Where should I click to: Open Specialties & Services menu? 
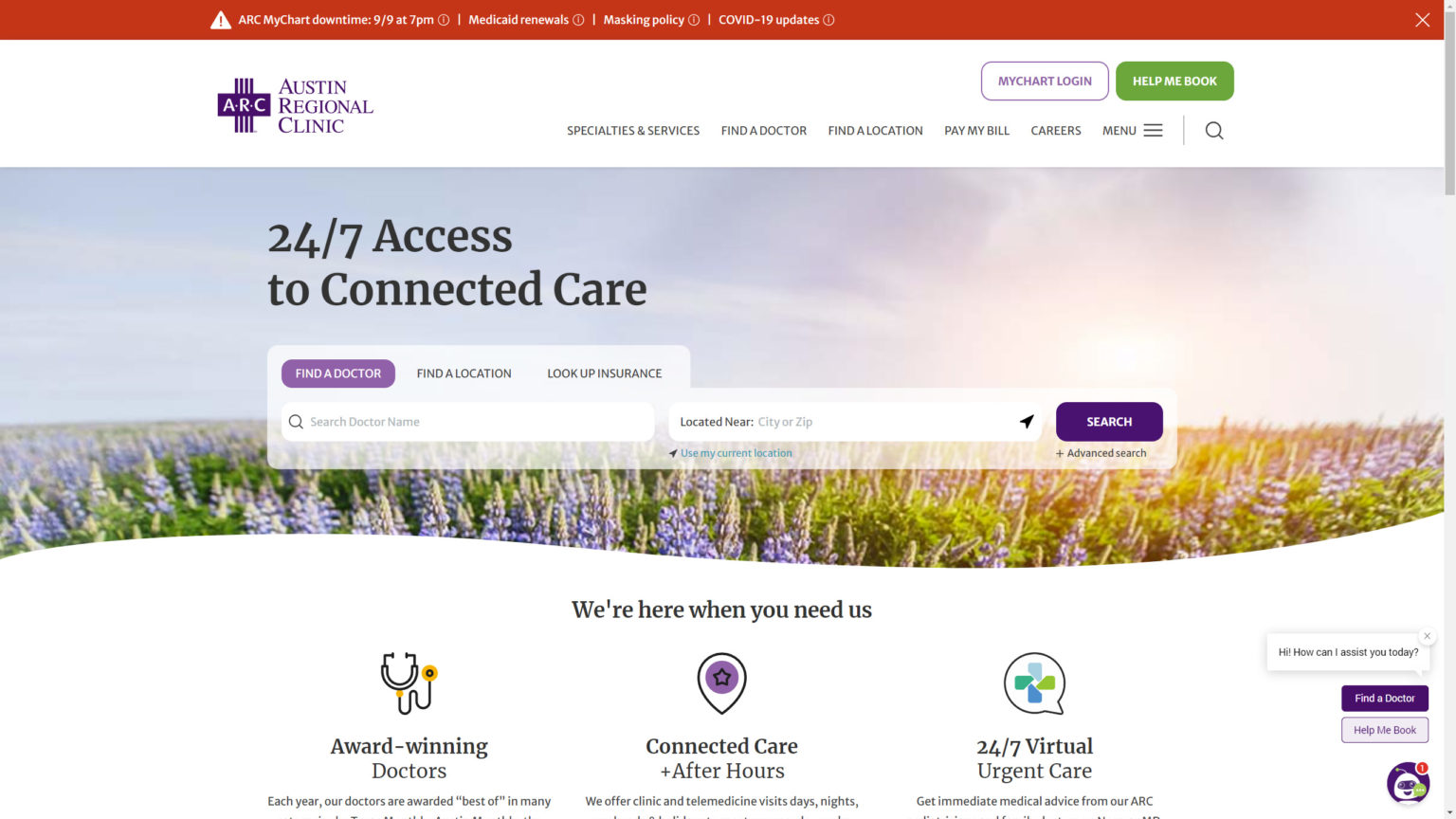click(x=633, y=131)
